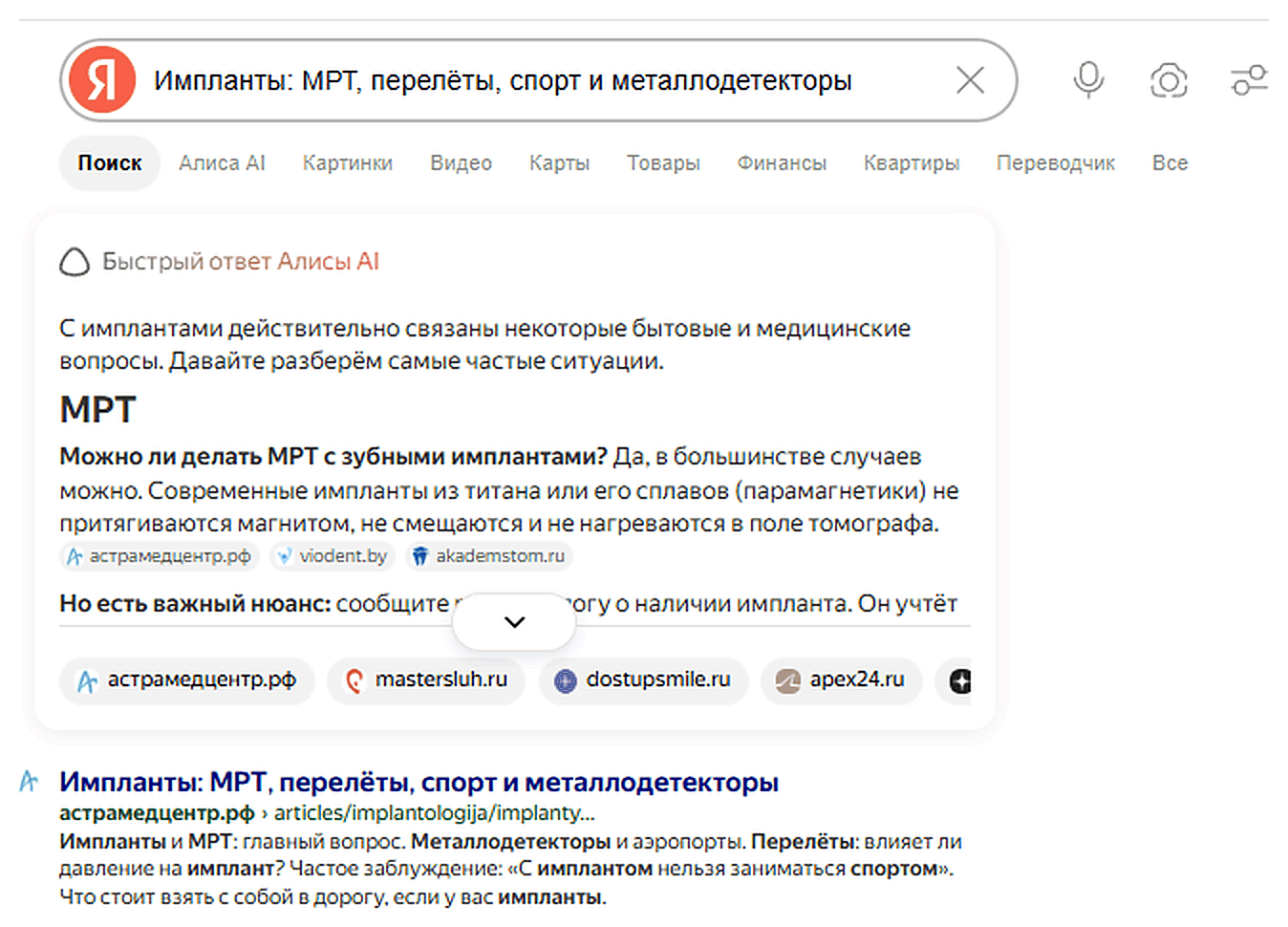Show all services via Все
This screenshot has width=1288, height=927.
[1170, 163]
